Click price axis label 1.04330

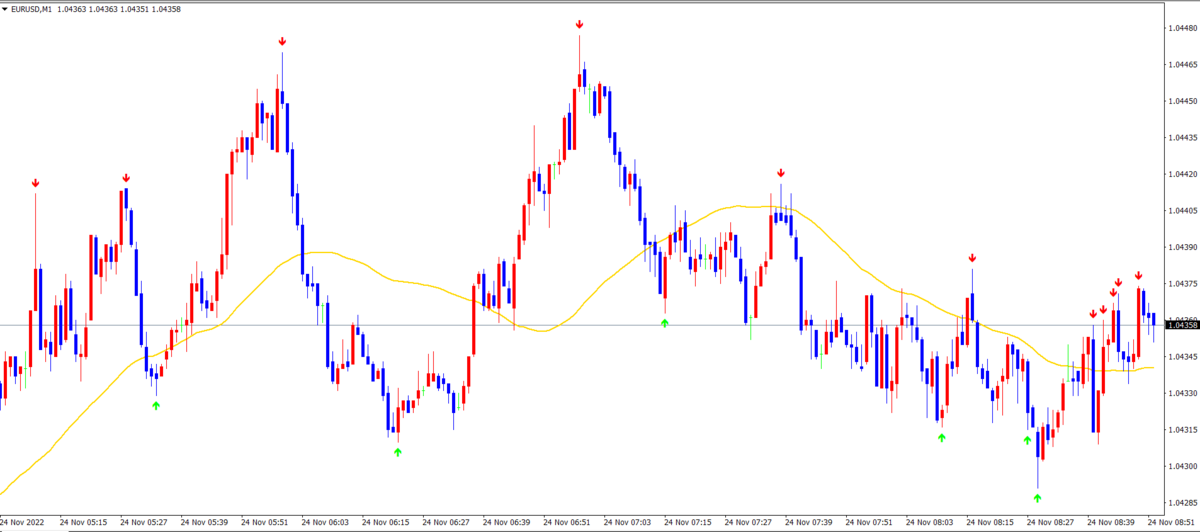[1181, 393]
